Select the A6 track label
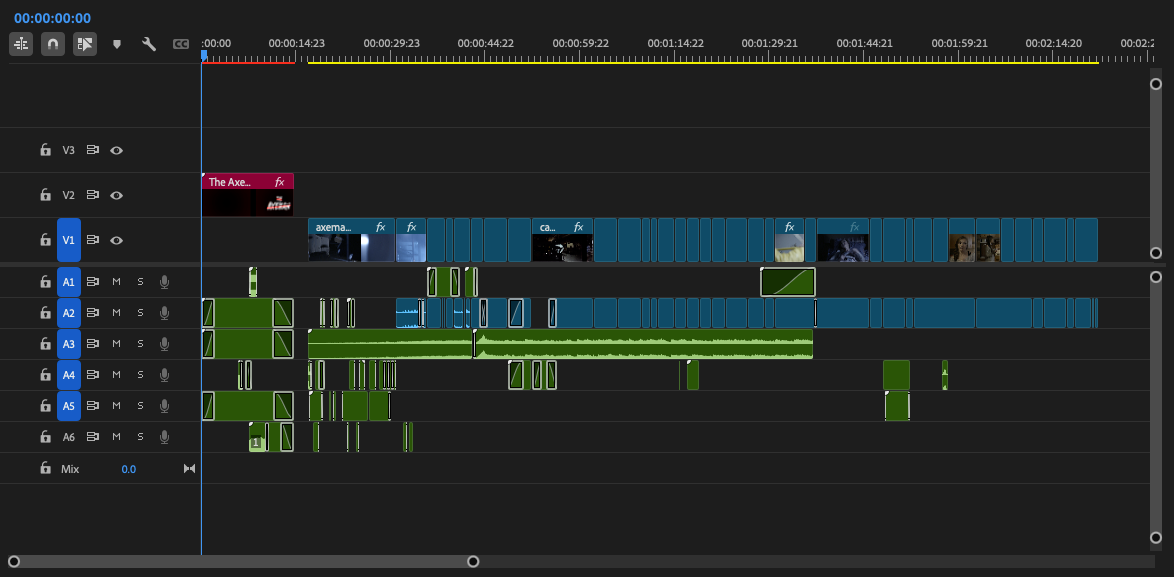1174x577 pixels. [x=69, y=437]
